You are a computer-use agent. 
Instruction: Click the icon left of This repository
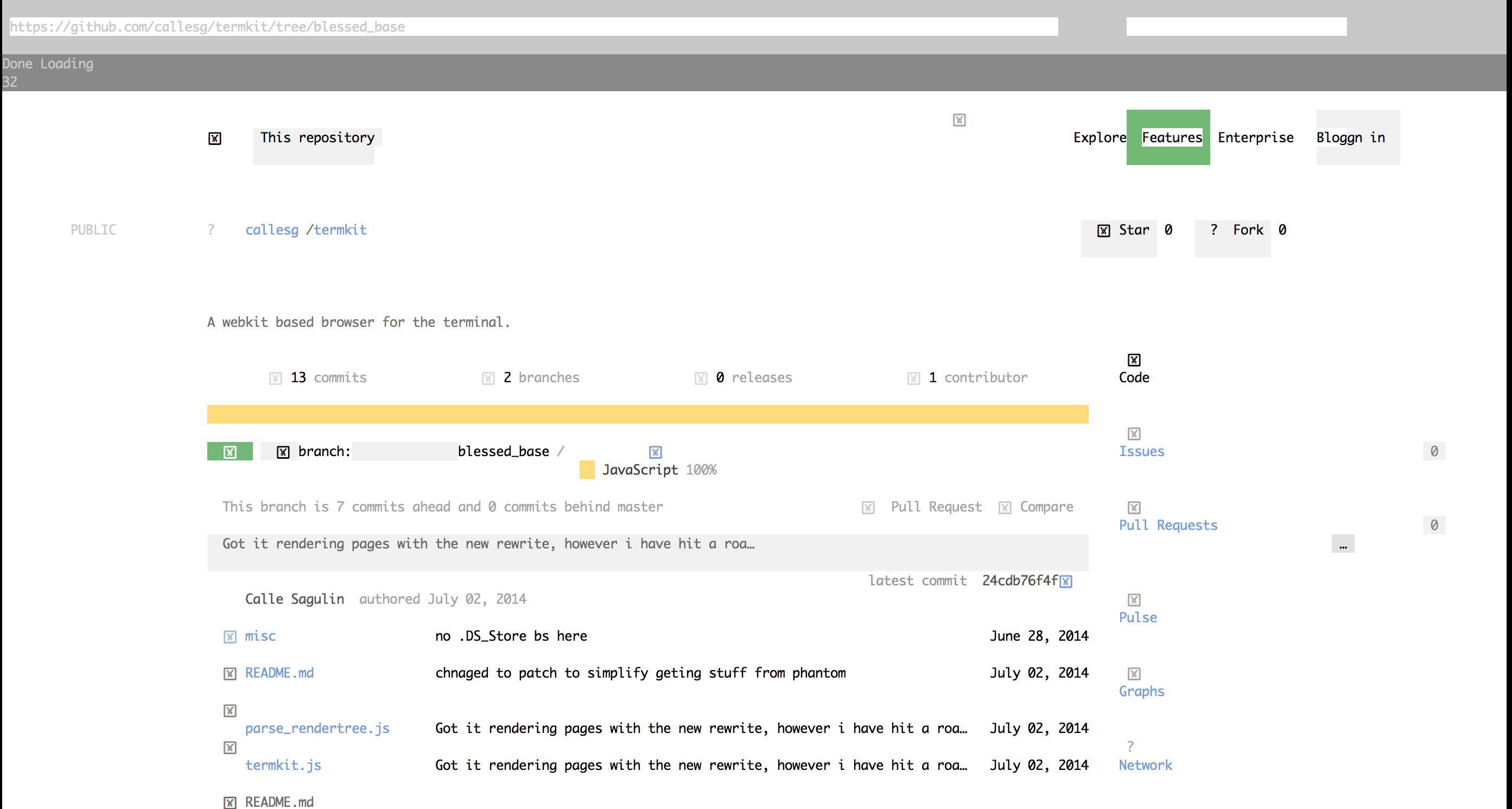pos(215,138)
